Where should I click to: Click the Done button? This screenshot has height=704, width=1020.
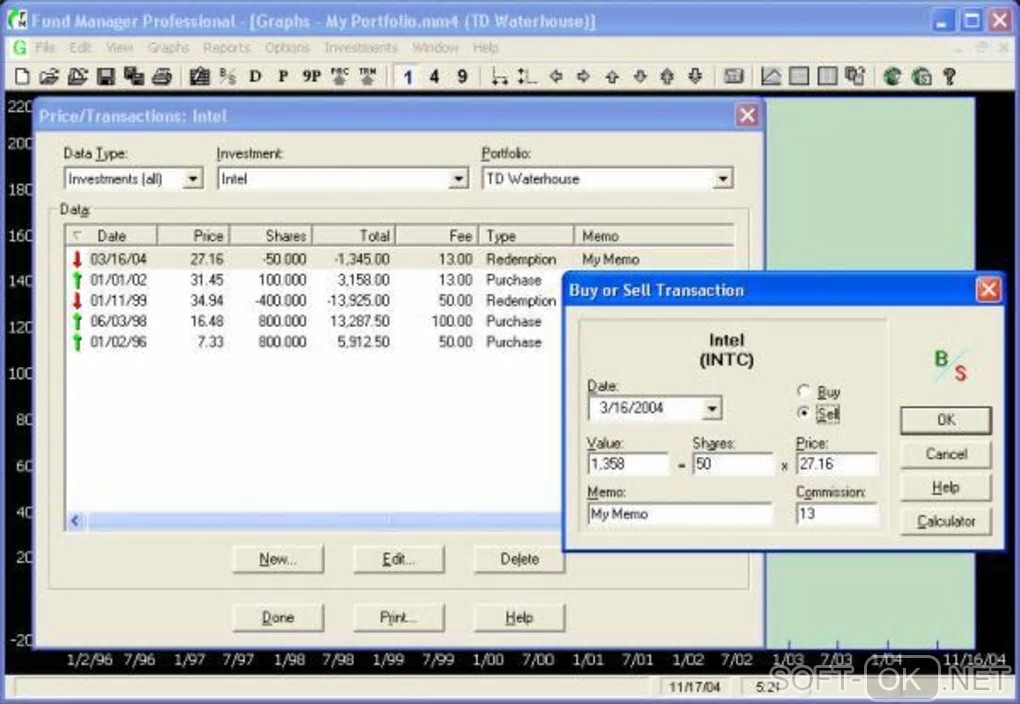278,617
